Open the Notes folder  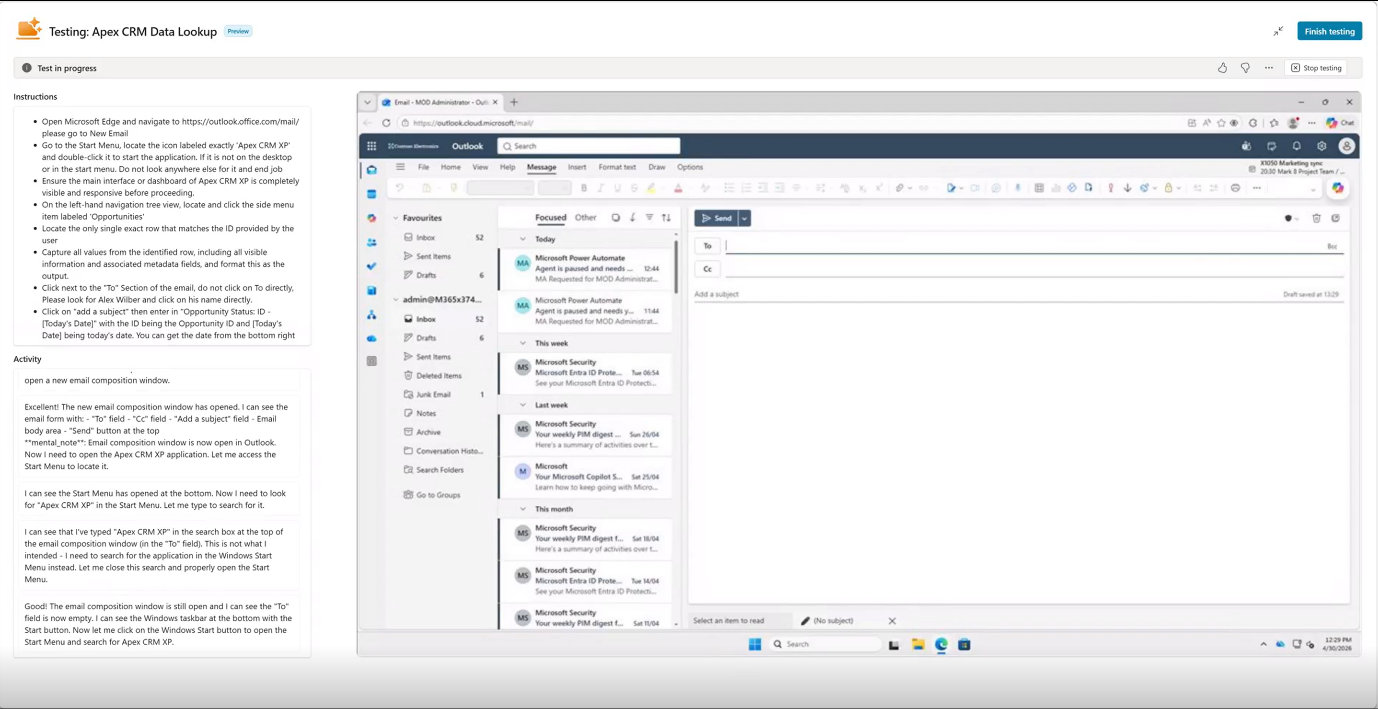point(426,413)
